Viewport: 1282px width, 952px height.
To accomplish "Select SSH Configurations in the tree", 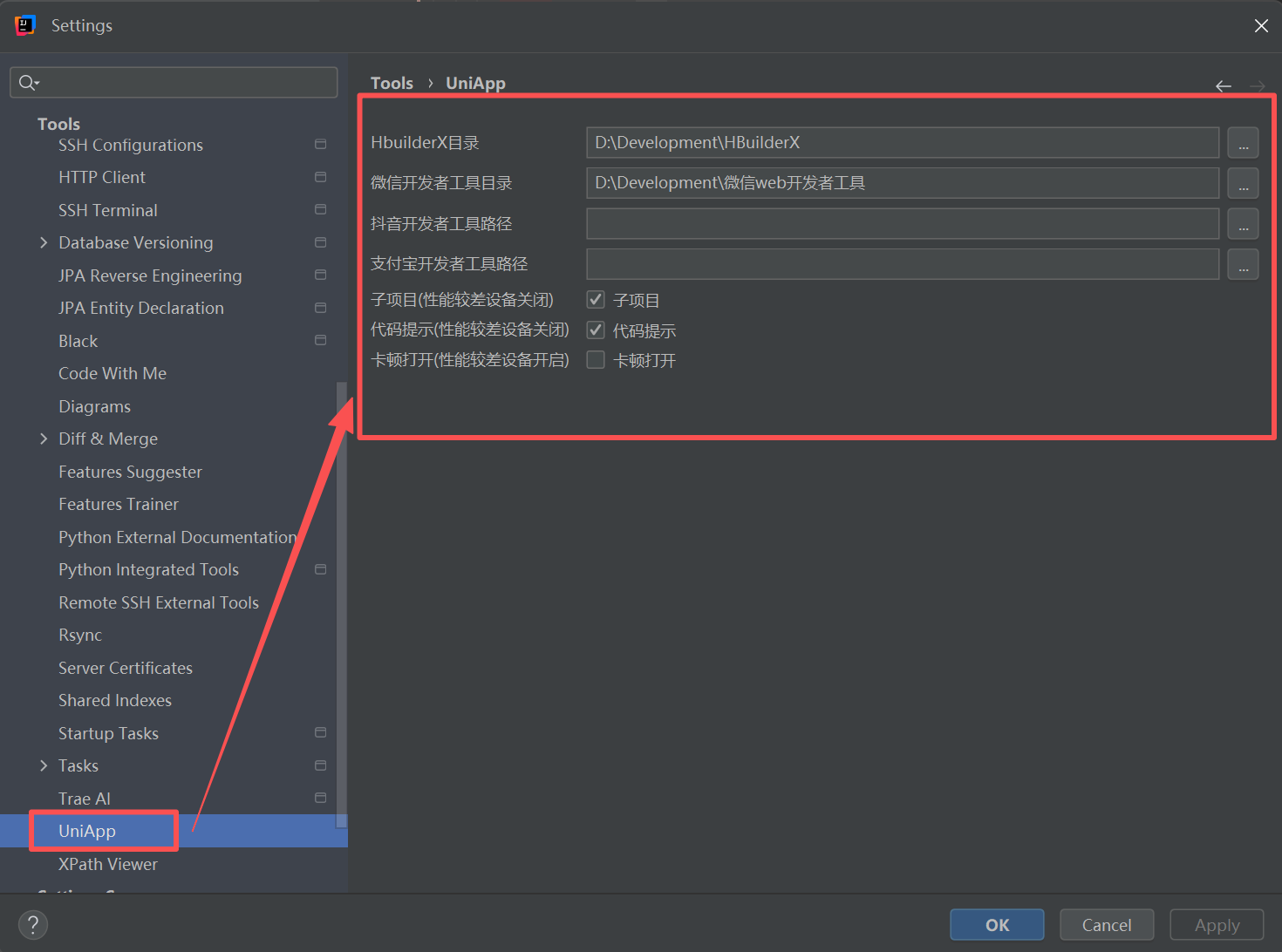I will [x=131, y=145].
